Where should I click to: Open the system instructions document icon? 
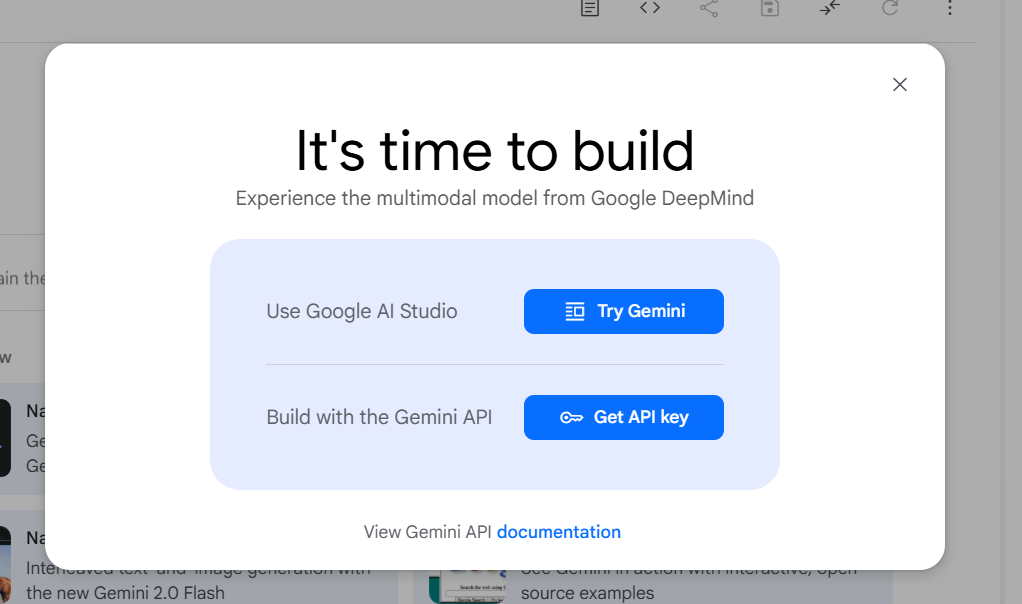click(x=591, y=9)
